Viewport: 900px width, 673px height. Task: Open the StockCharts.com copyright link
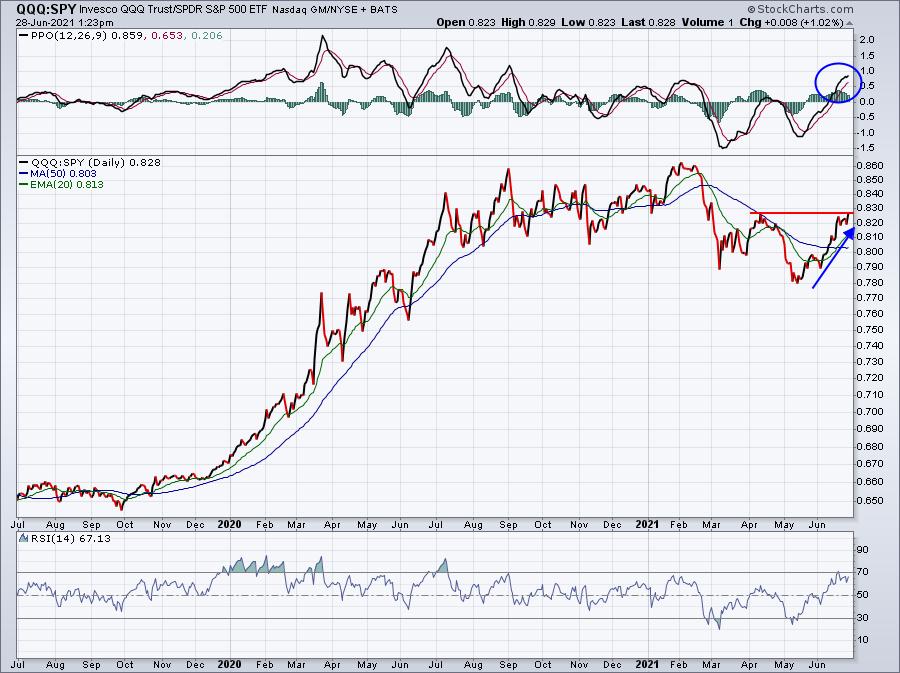point(801,9)
